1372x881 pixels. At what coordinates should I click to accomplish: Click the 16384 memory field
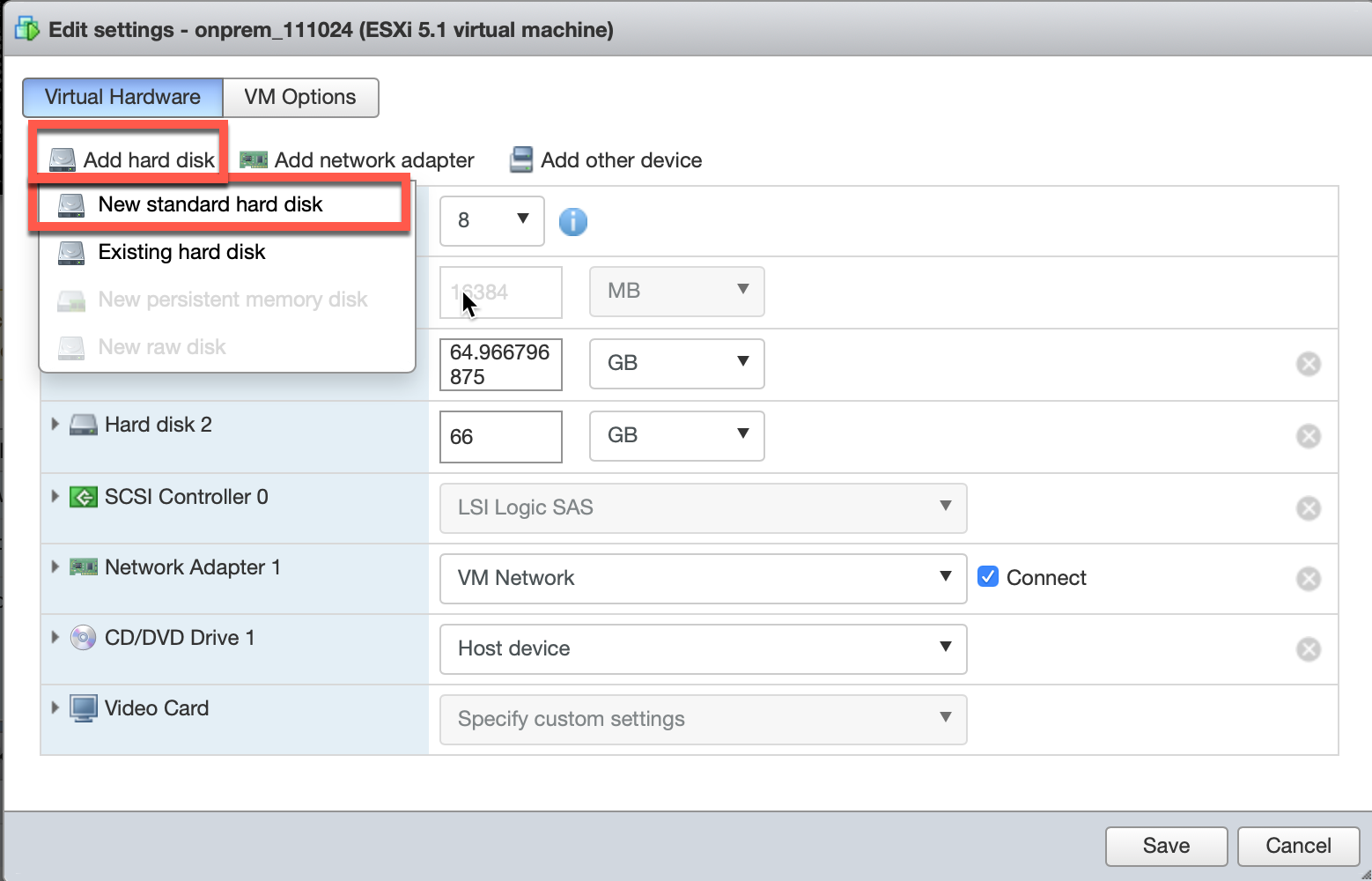[x=501, y=292]
